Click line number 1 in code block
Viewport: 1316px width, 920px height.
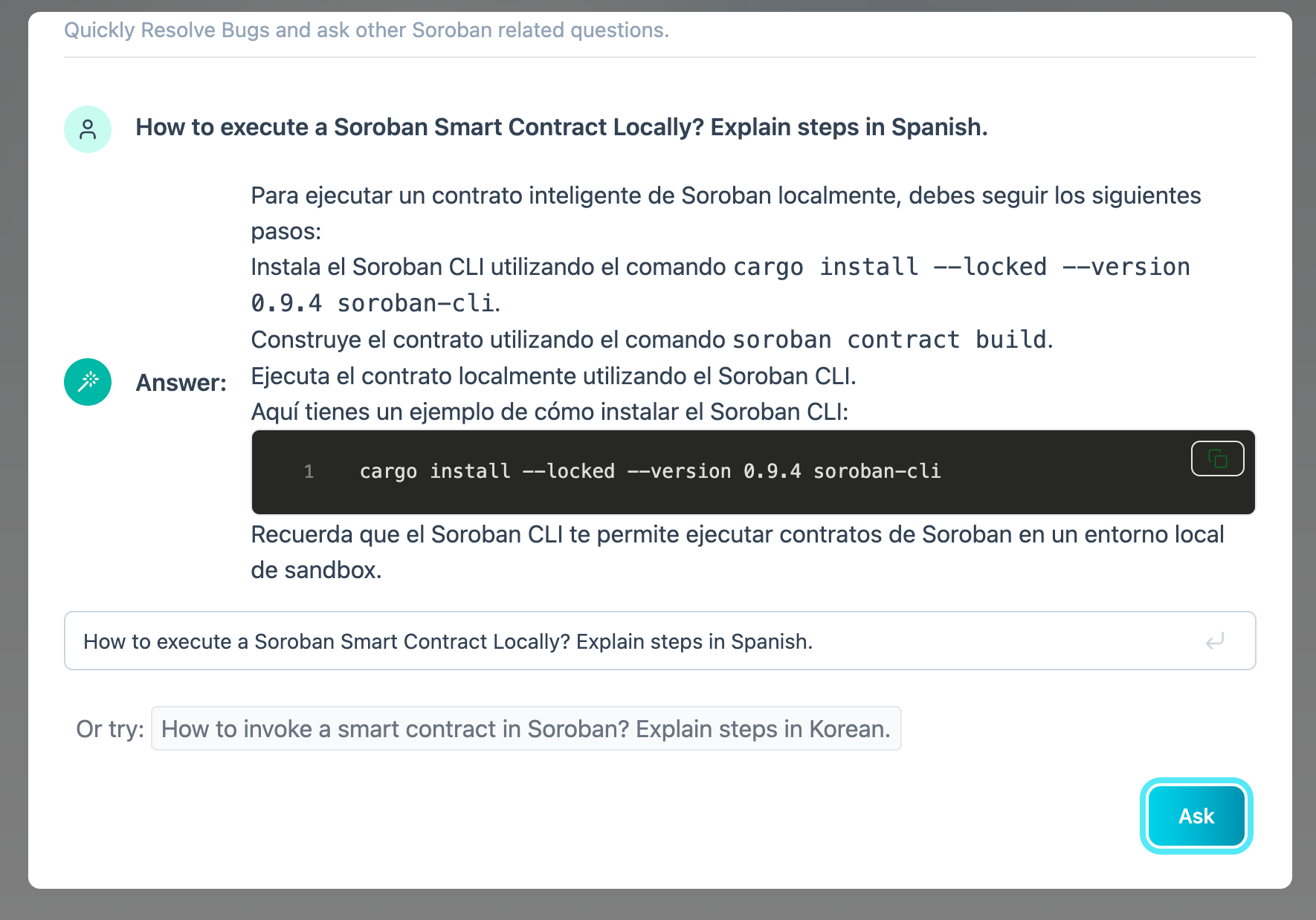coord(309,472)
